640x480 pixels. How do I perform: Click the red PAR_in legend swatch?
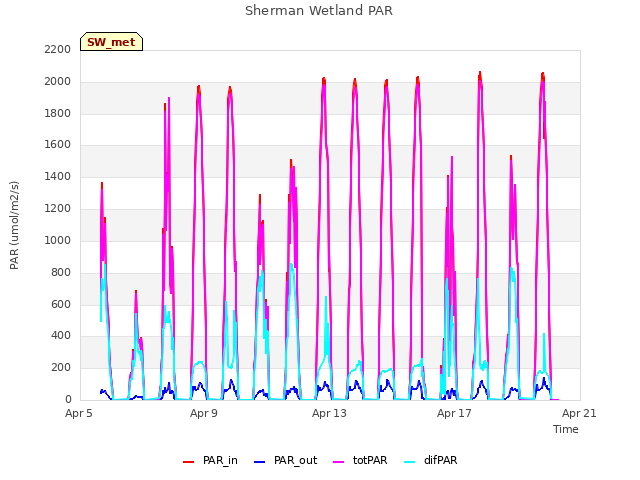(188, 462)
